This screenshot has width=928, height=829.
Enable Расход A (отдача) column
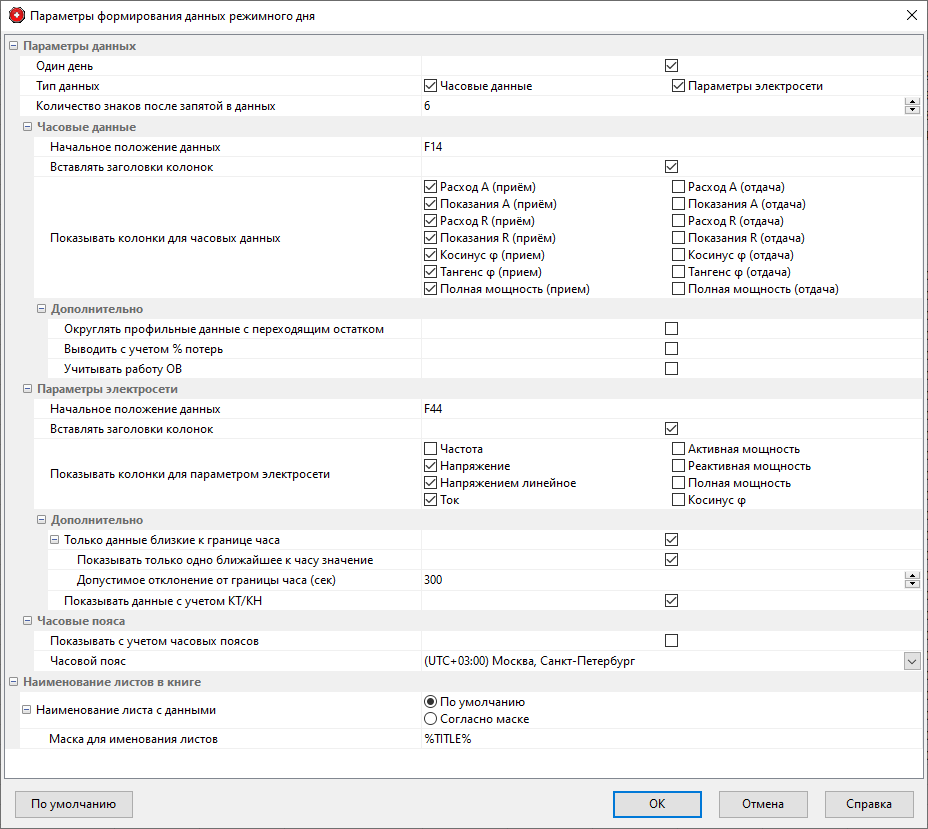[x=679, y=186]
